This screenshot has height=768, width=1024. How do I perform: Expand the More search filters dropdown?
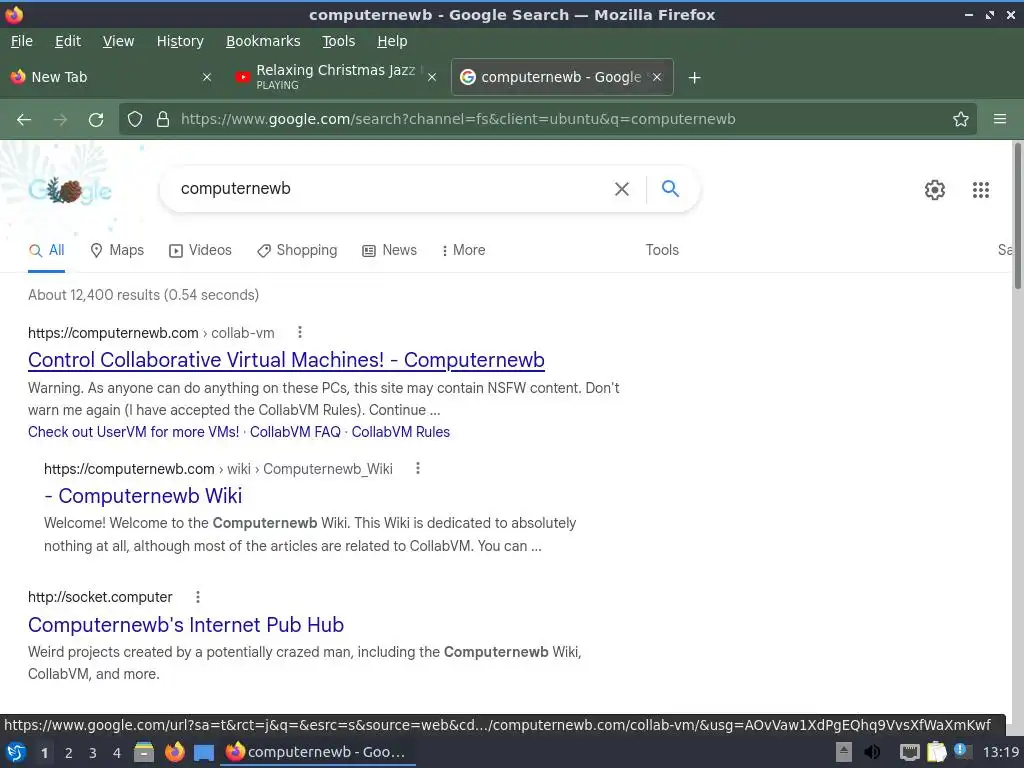pos(463,250)
